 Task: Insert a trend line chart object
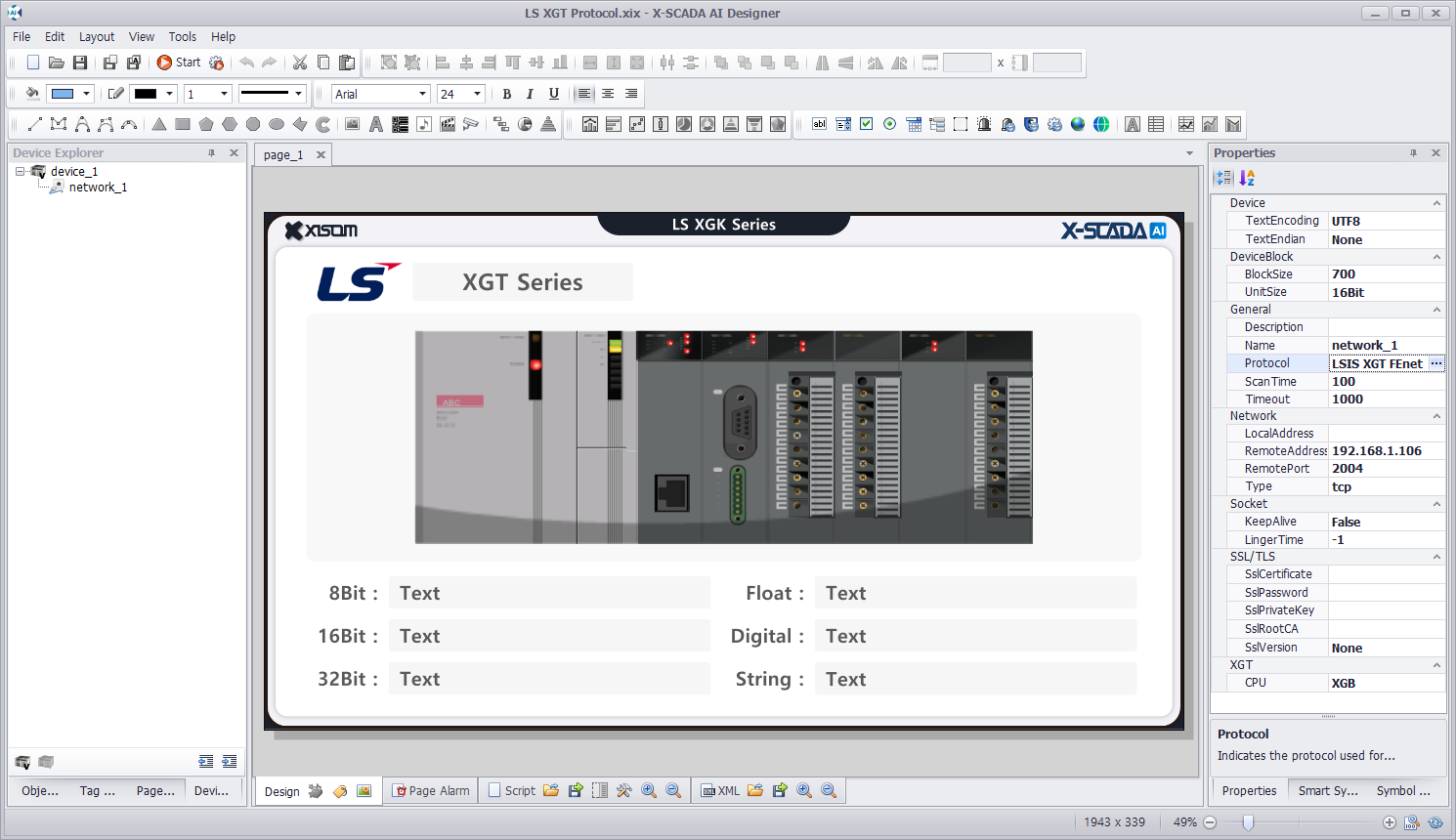pyautogui.click(x=1186, y=124)
